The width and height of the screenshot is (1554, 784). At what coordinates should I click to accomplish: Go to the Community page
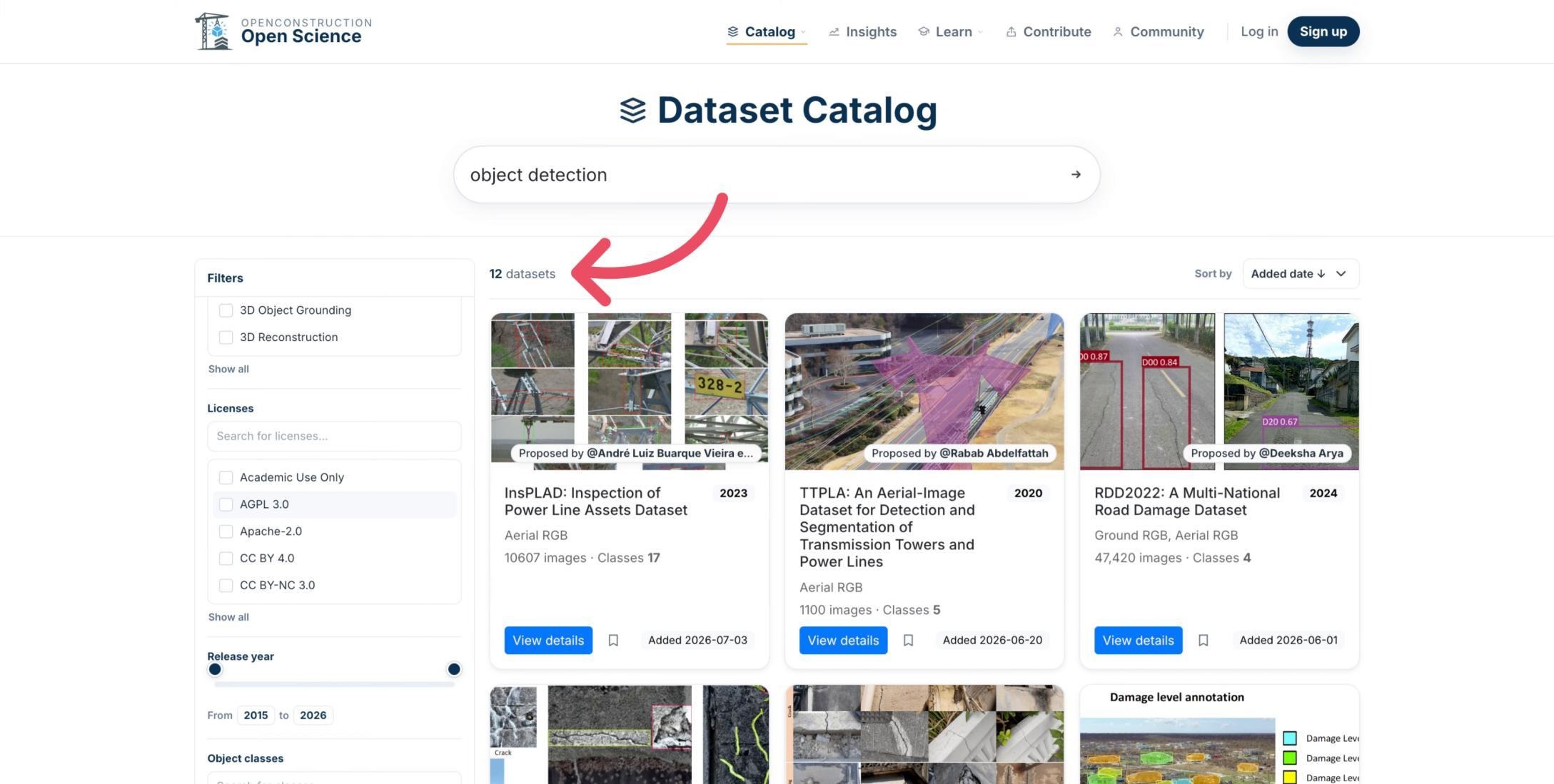point(1158,31)
